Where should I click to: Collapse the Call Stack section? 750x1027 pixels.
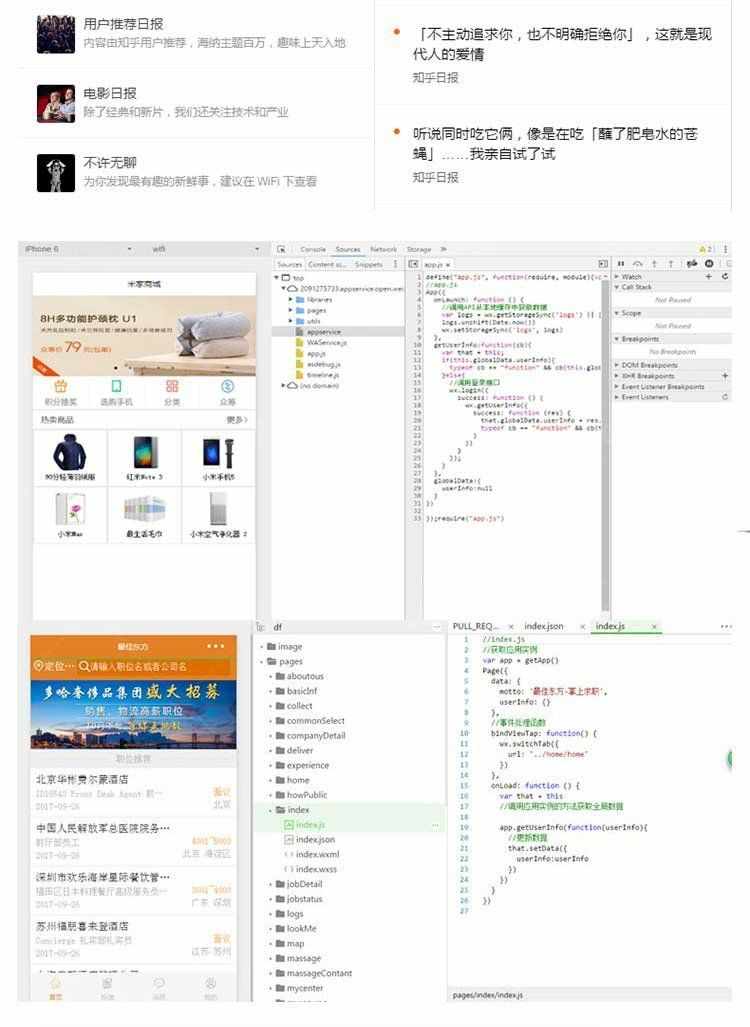pos(617,287)
